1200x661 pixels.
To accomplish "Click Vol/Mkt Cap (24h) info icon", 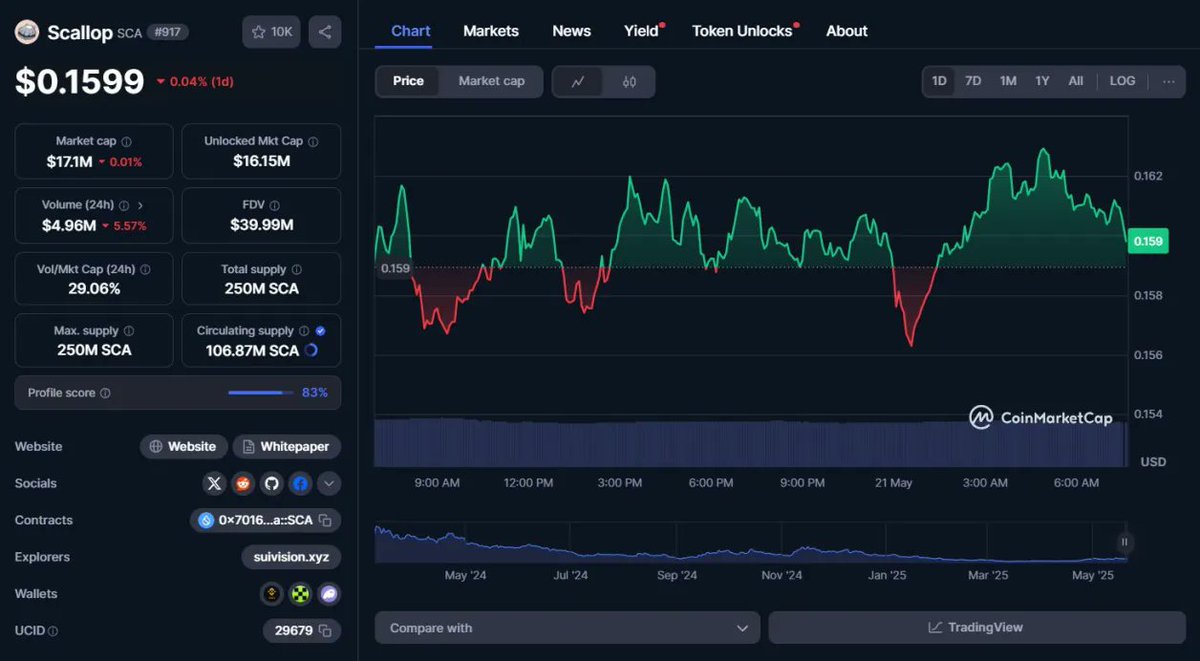I will 145,270.
